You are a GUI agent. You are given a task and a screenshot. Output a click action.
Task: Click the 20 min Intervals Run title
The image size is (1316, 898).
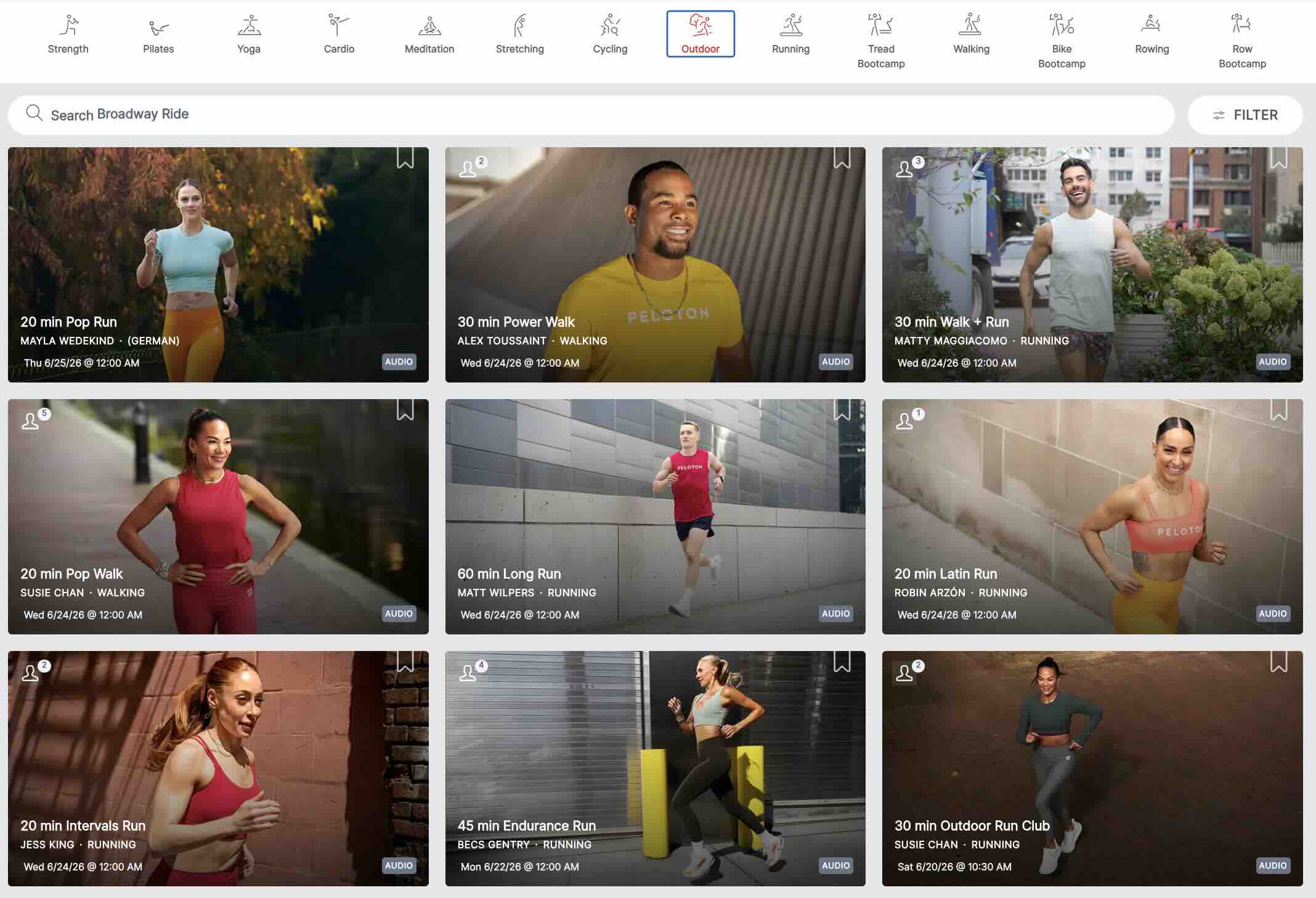[83, 825]
